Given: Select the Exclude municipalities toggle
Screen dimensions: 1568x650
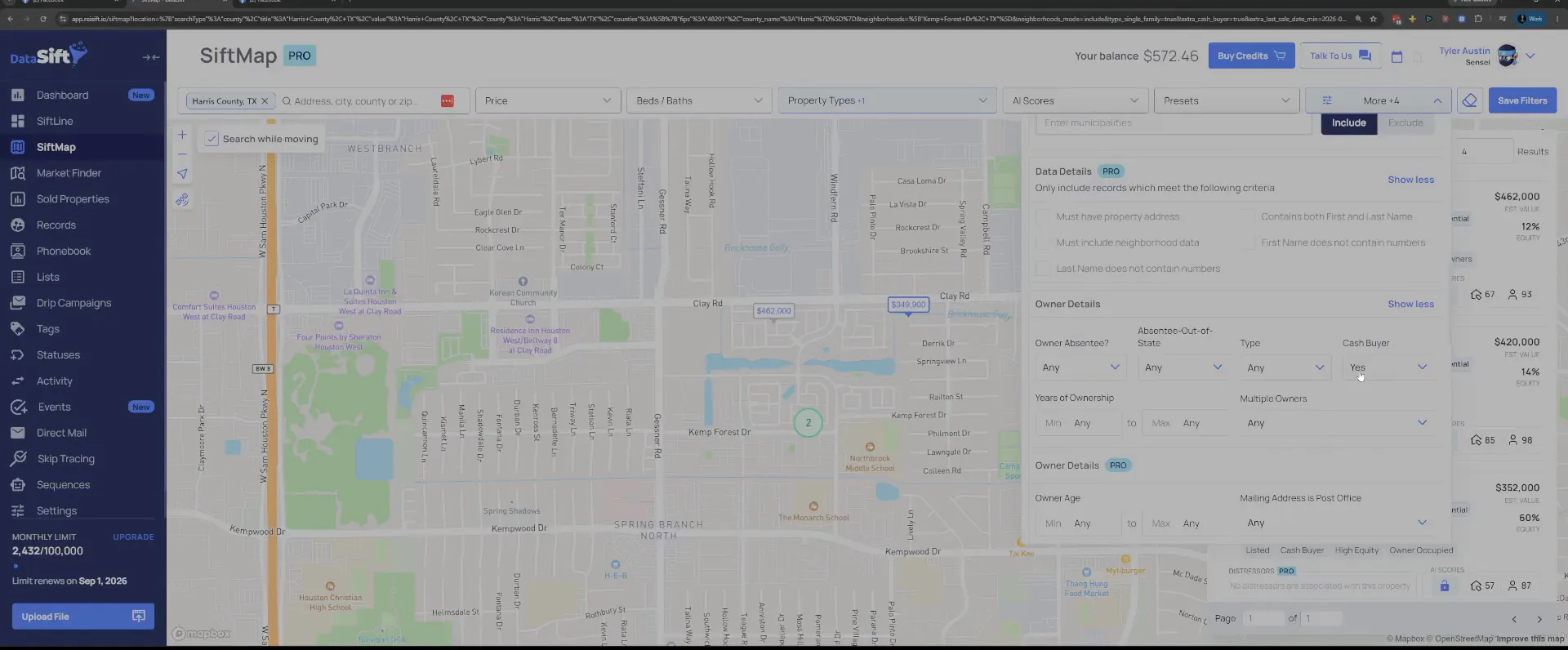Looking at the screenshot, I should tap(1405, 122).
